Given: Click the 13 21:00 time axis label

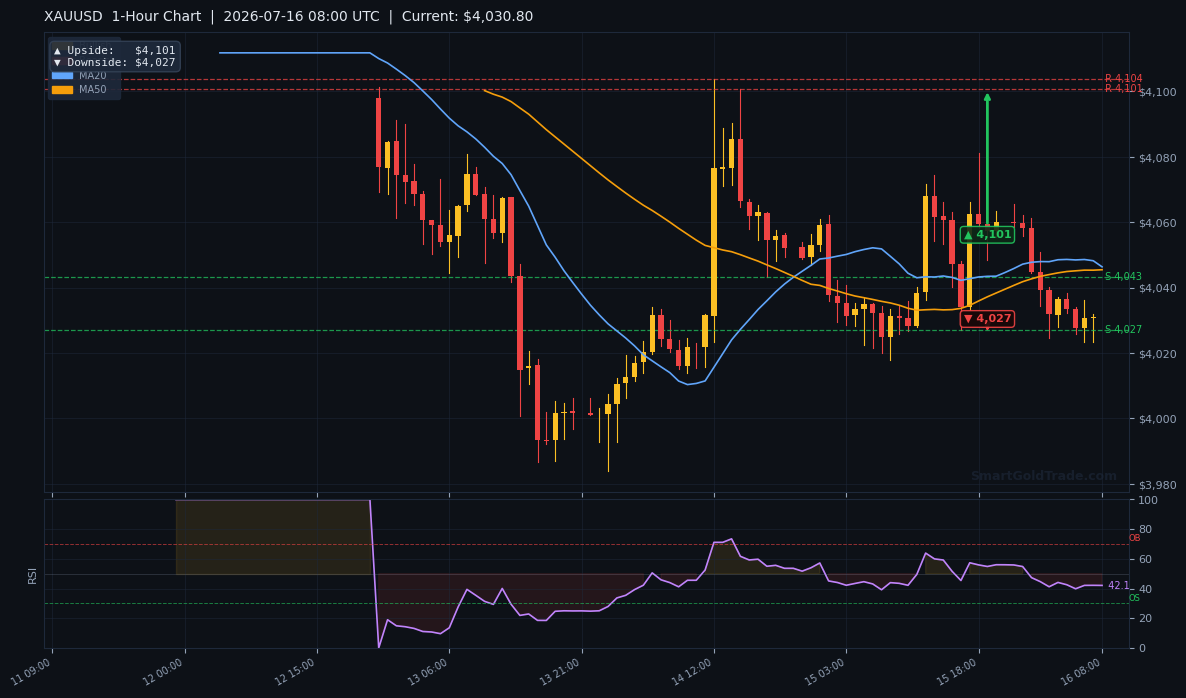Looking at the screenshot, I should (x=560, y=672).
